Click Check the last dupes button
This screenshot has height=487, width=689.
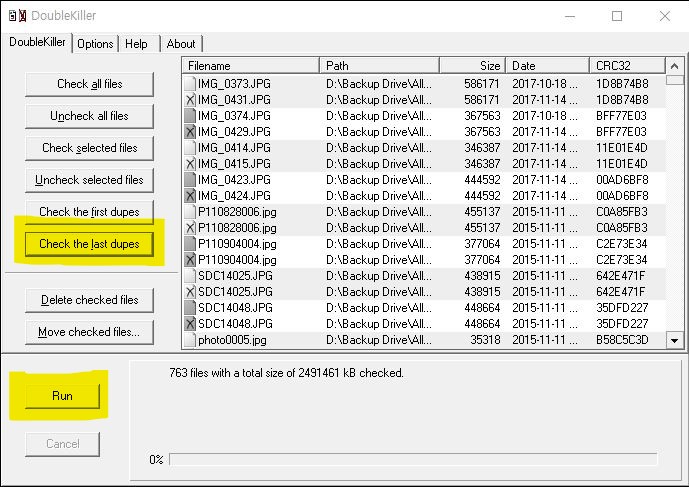point(90,244)
